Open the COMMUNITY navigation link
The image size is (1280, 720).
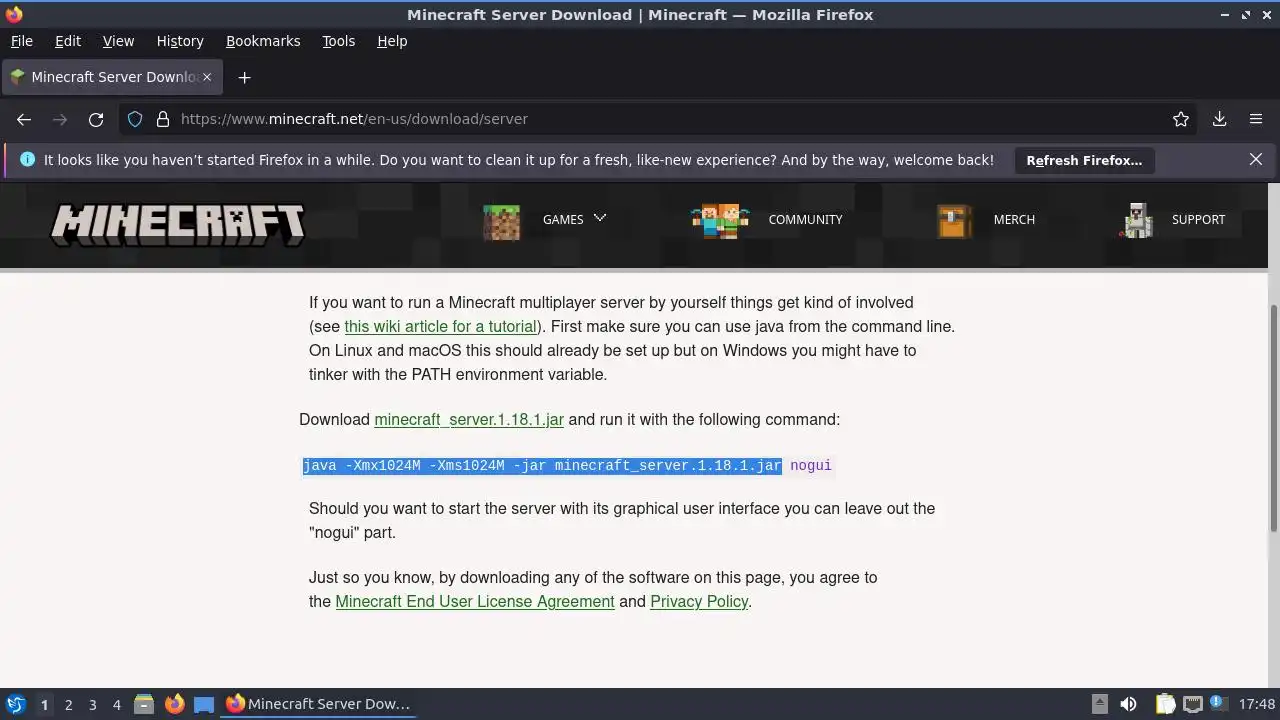805,220
